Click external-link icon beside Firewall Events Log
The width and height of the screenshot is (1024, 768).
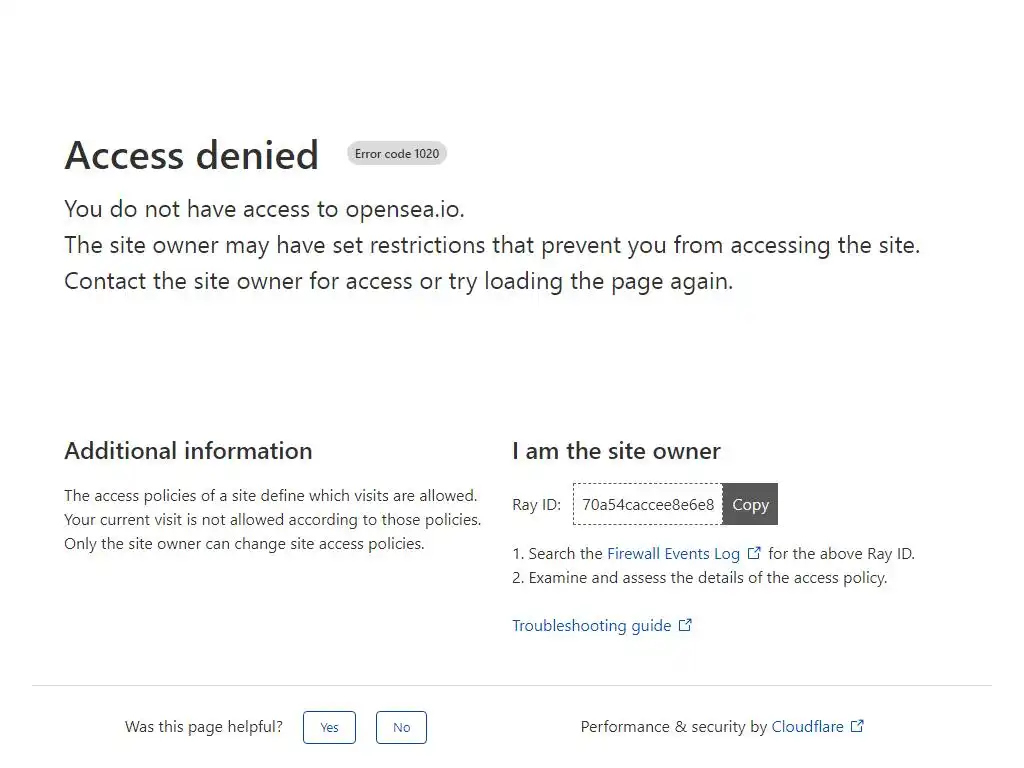tap(754, 553)
